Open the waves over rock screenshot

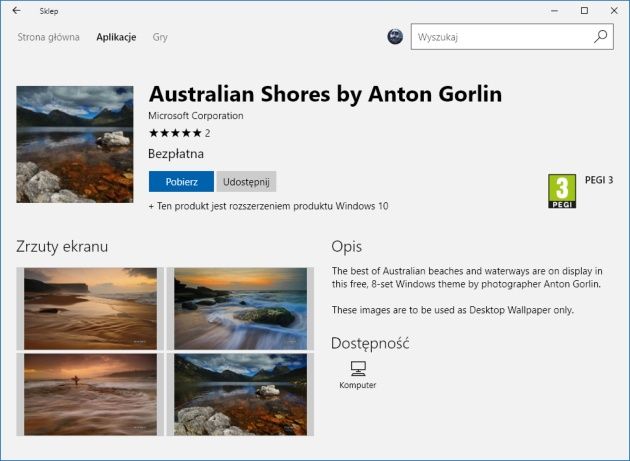tap(240, 309)
